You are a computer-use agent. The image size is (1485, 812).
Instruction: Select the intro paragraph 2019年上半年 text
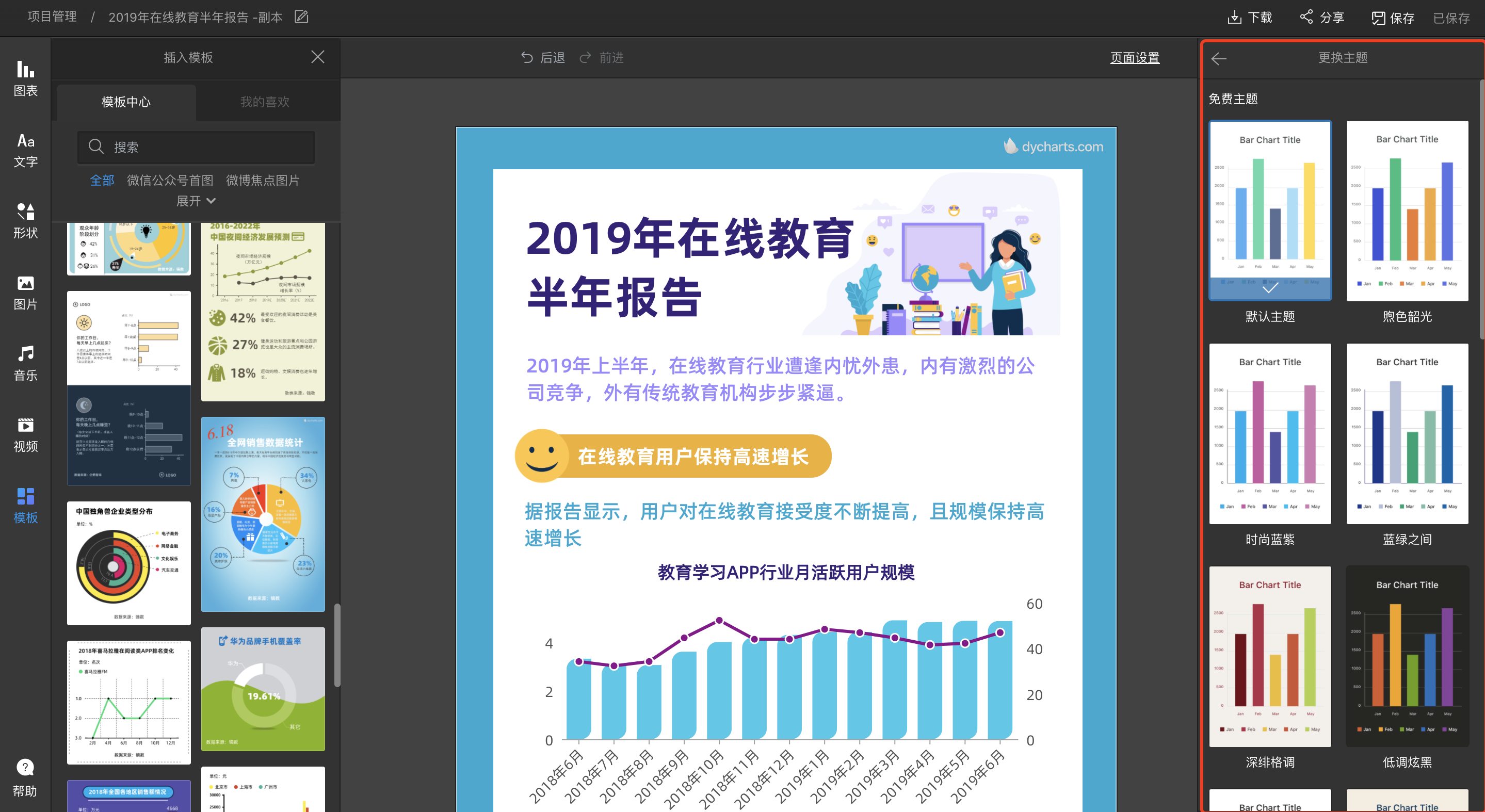(x=781, y=379)
